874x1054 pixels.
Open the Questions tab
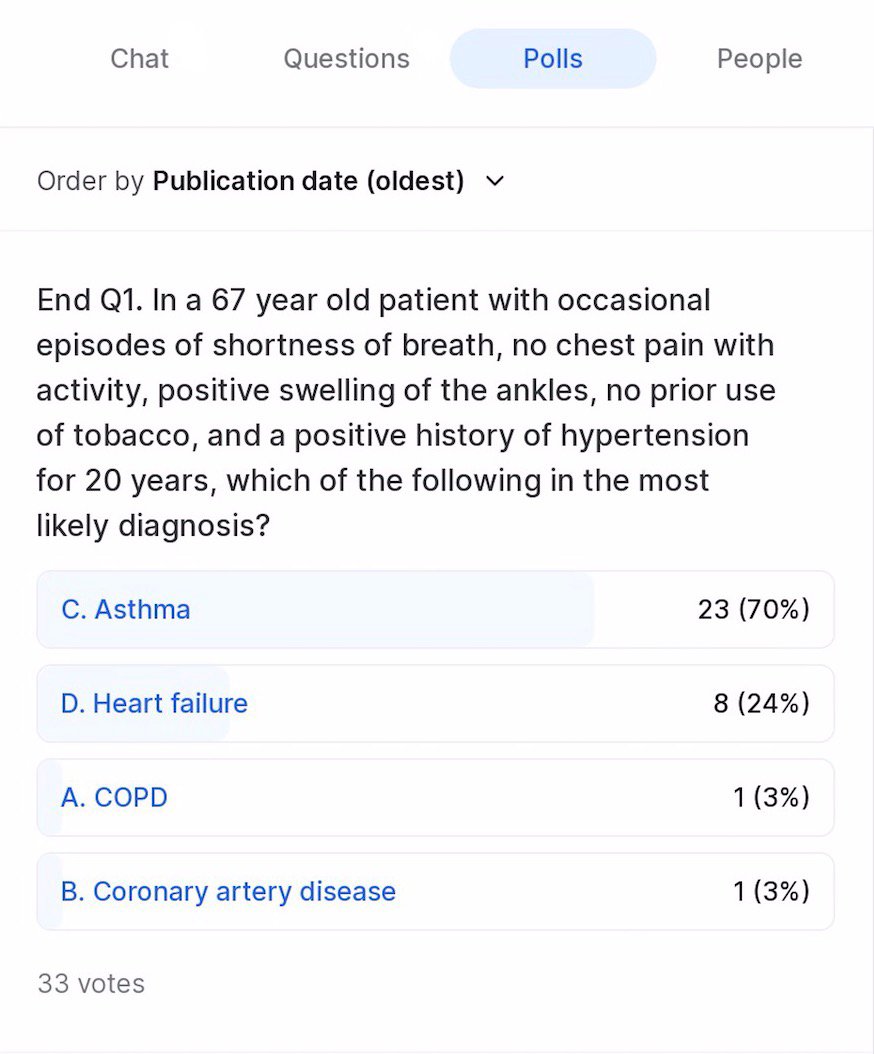tap(346, 59)
